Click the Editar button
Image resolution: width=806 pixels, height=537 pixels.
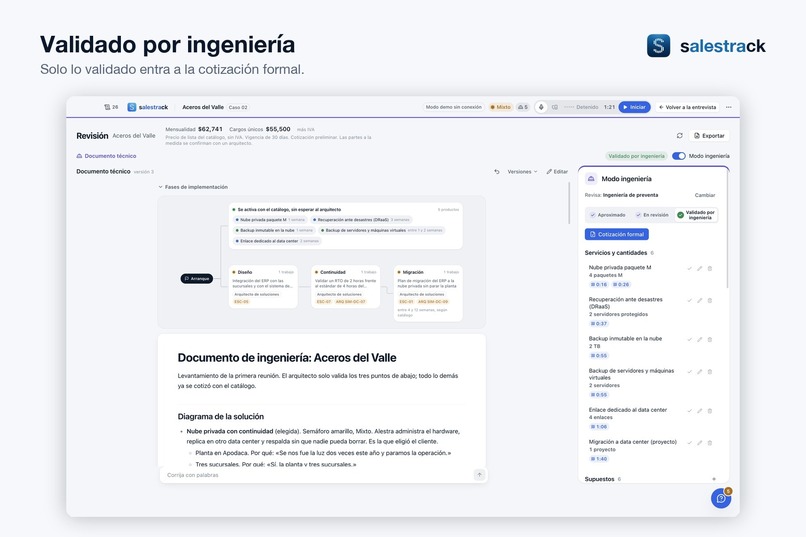[x=557, y=172]
